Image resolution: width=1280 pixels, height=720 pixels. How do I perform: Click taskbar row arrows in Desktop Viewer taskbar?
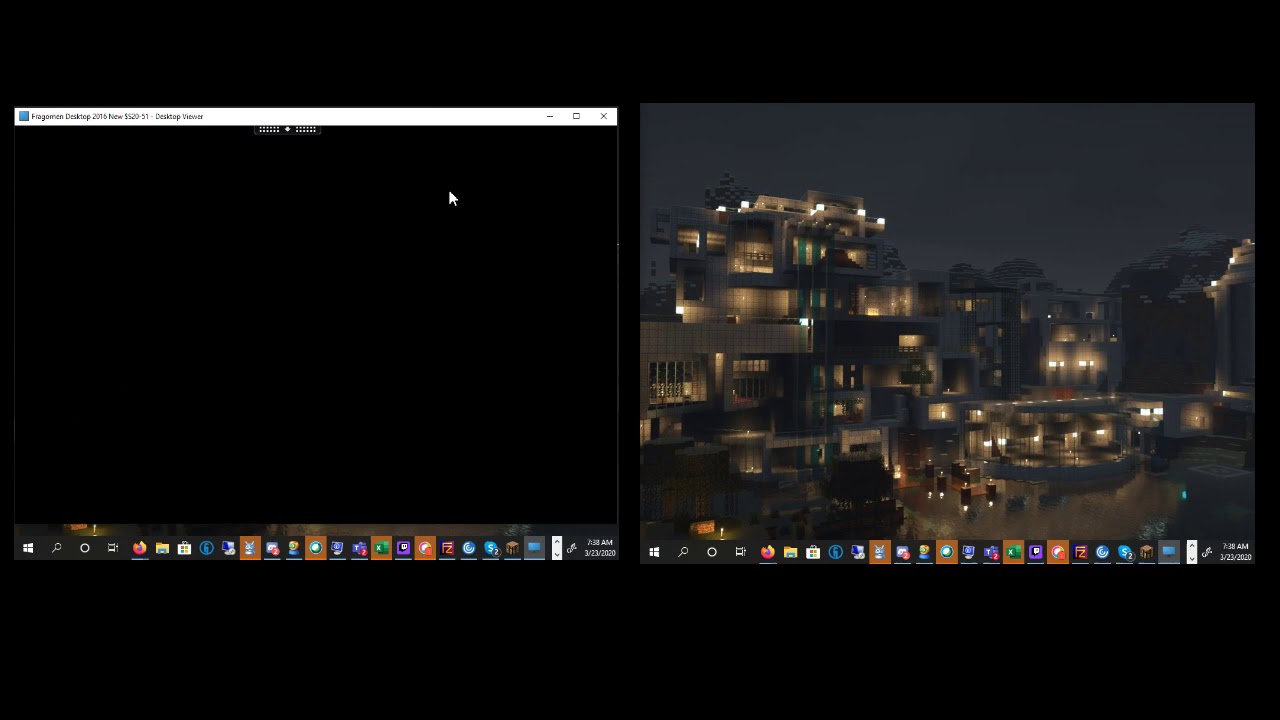557,548
